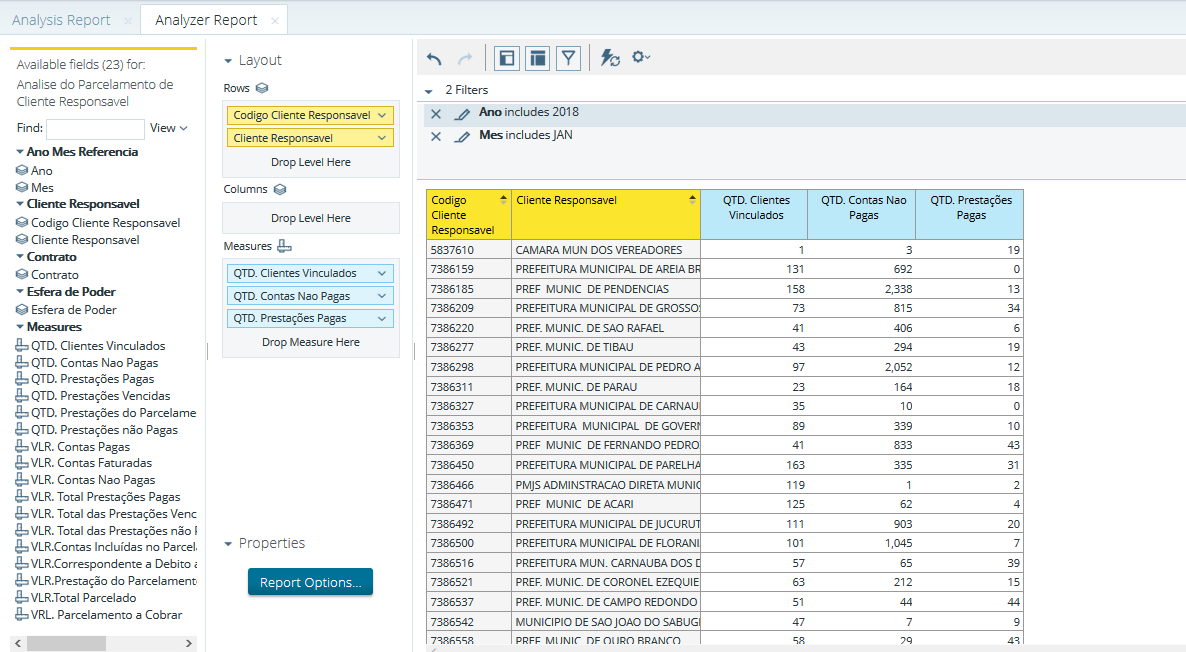Edit the Ano filter with pencil icon
The height and width of the screenshot is (652, 1186).
click(x=461, y=114)
